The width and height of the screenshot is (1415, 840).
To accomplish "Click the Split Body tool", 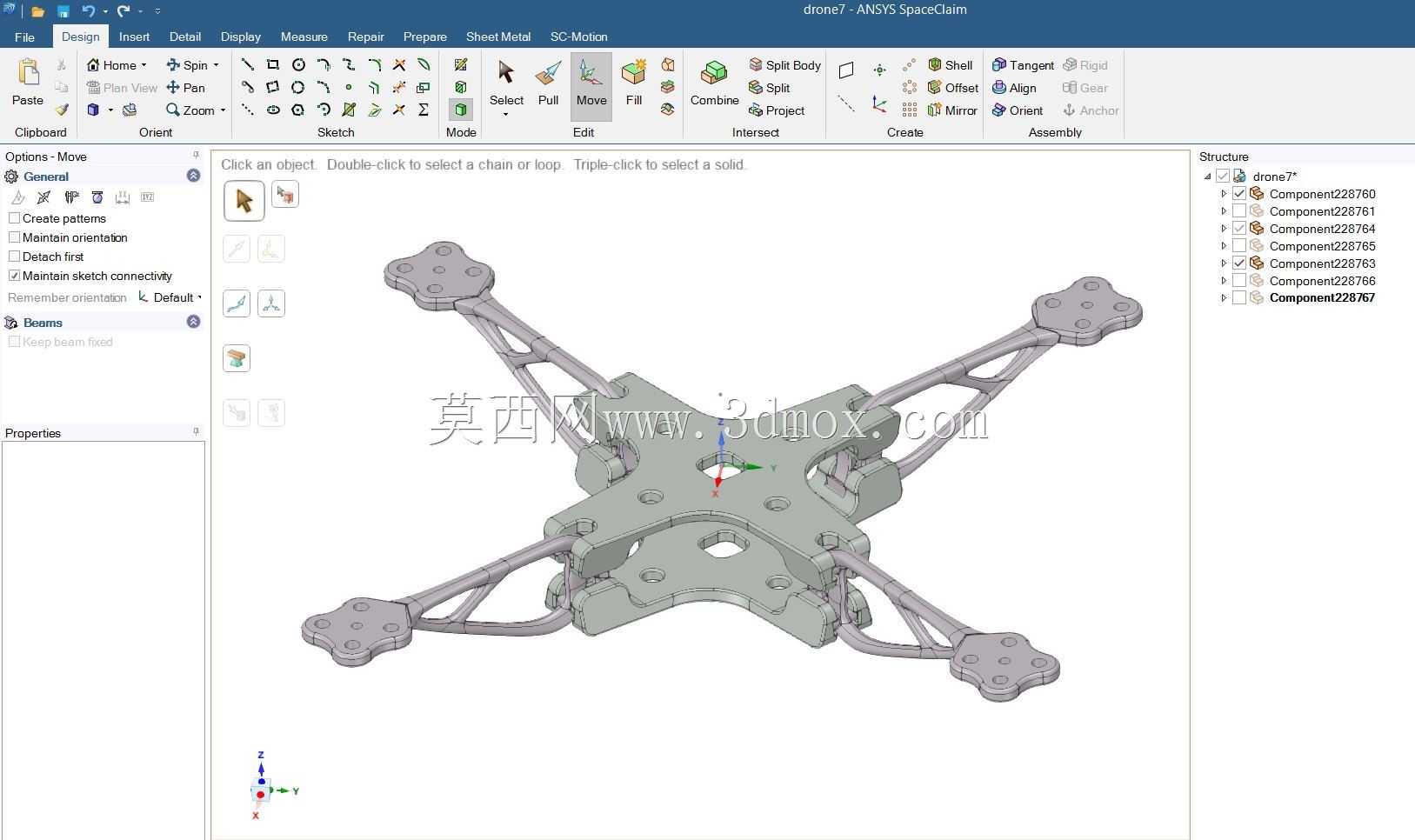I will click(784, 65).
